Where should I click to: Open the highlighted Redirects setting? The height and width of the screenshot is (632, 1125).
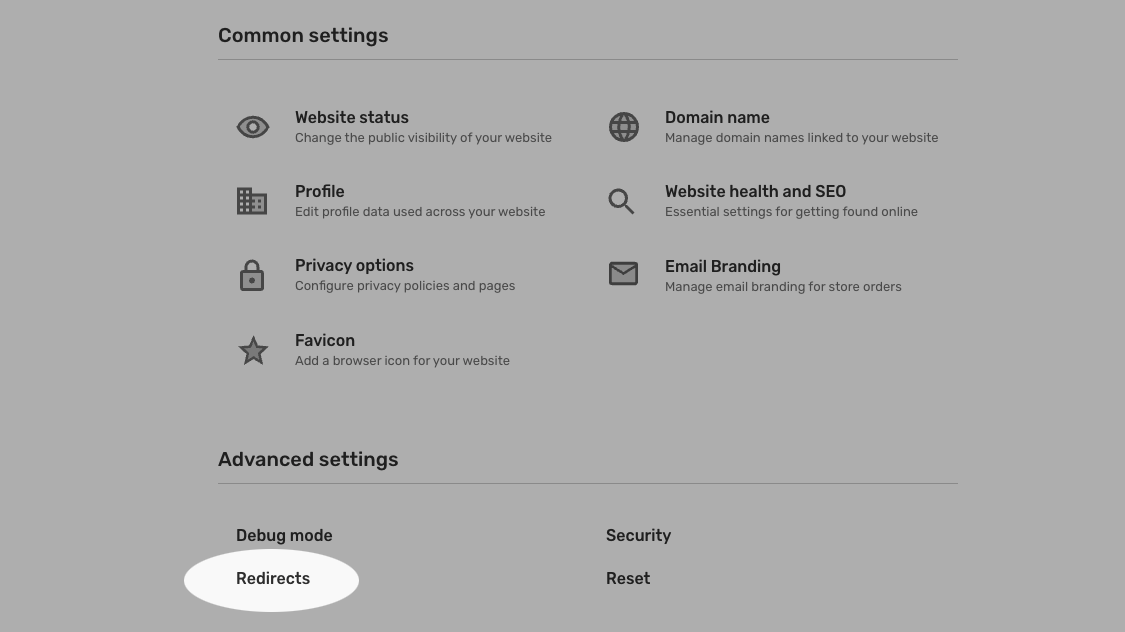click(273, 579)
